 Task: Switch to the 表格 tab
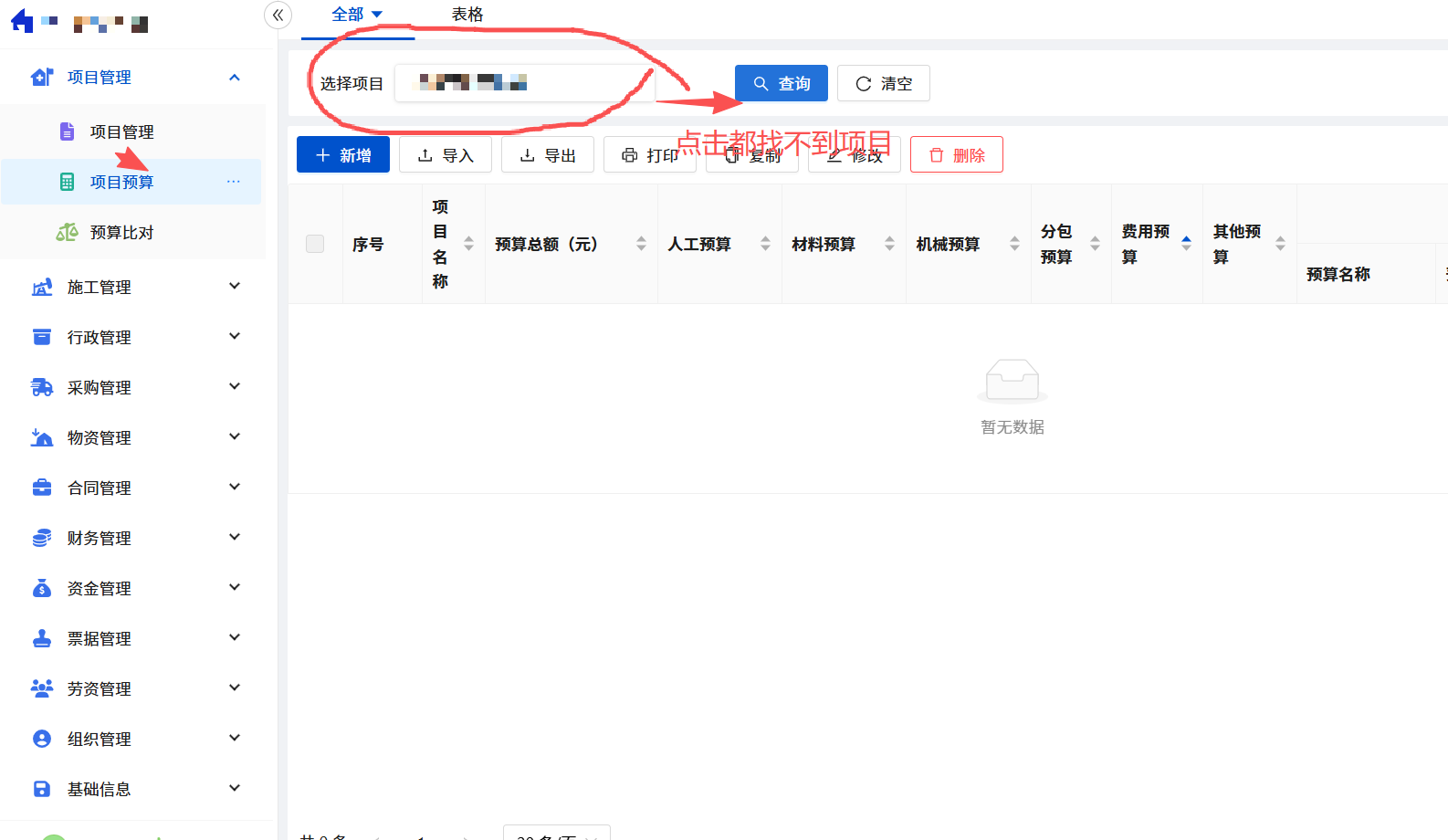(x=467, y=15)
